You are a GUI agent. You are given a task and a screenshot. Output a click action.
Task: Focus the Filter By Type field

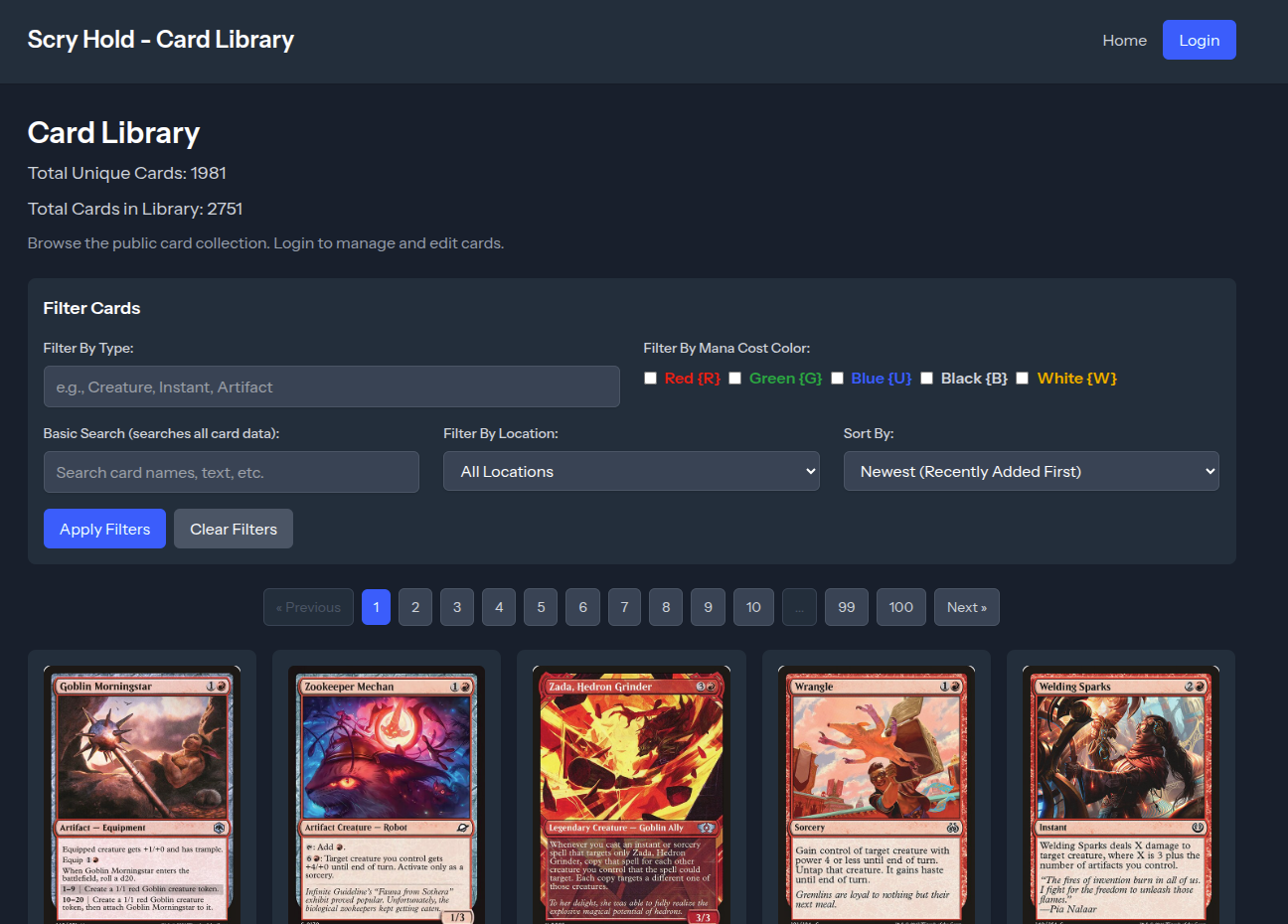[331, 386]
